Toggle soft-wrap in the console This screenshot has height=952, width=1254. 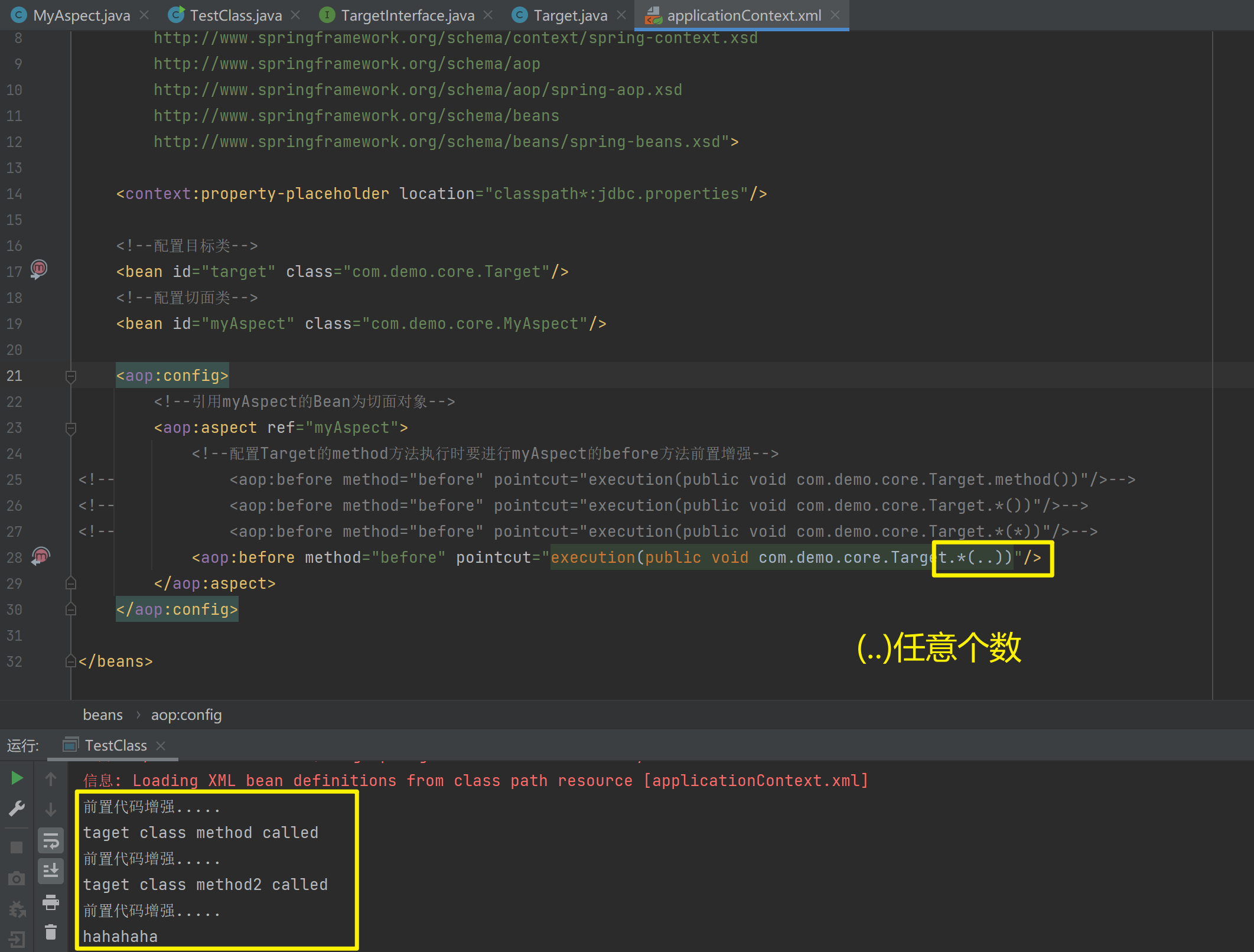click(51, 840)
